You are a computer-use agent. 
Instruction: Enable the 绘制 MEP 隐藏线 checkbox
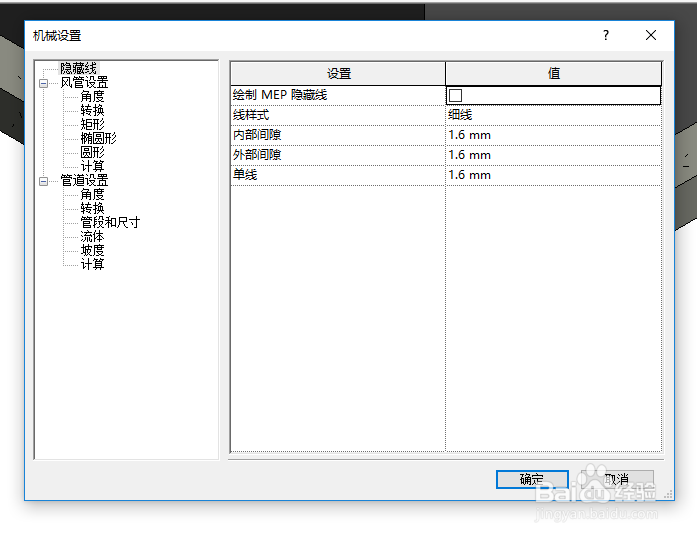click(x=455, y=95)
